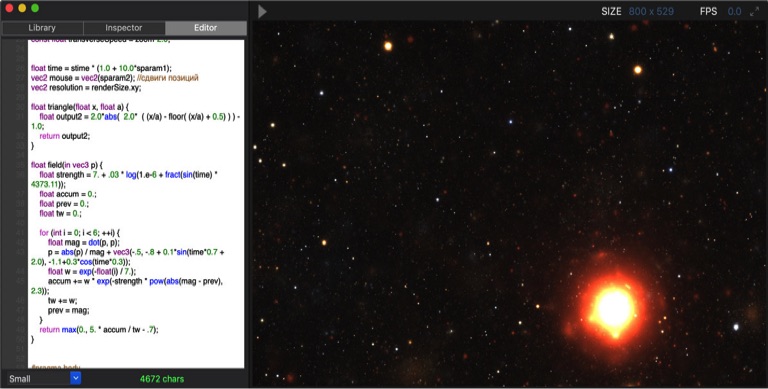Click the blue dropdown arrow beside Small
768x389 pixels.
click(75, 378)
